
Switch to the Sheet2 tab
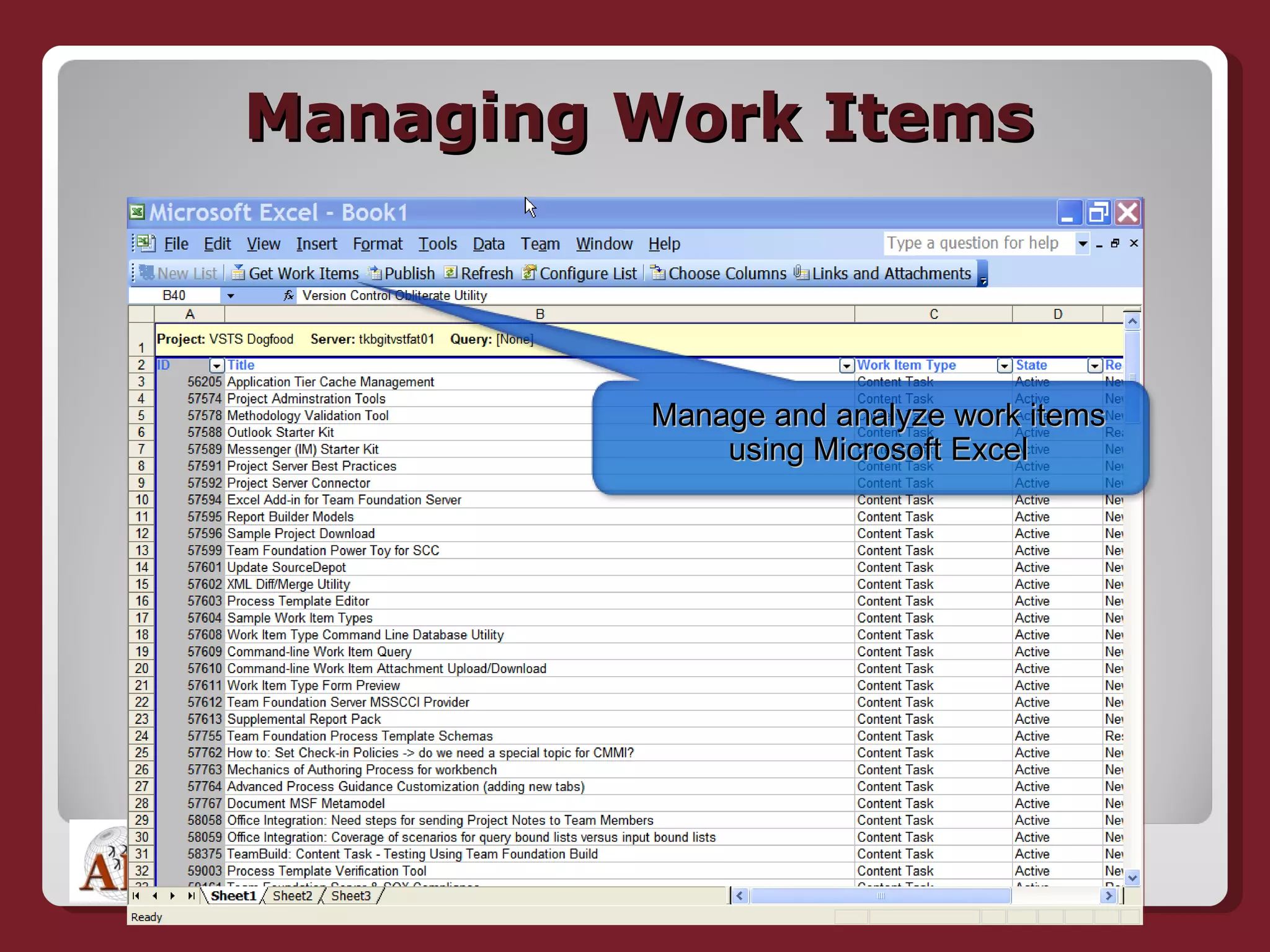click(x=293, y=896)
